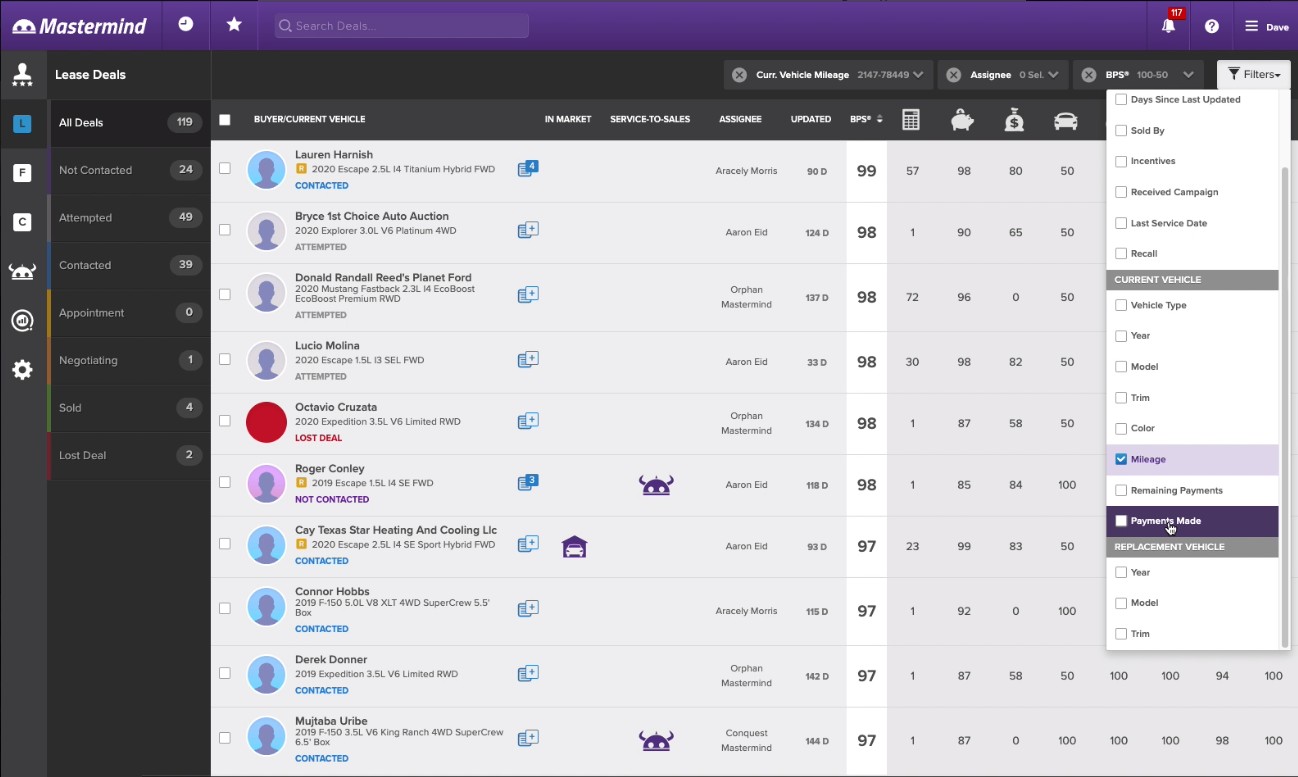Open Derek Donner's deal
Image resolution: width=1298 pixels, height=777 pixels.
[330, 660]
